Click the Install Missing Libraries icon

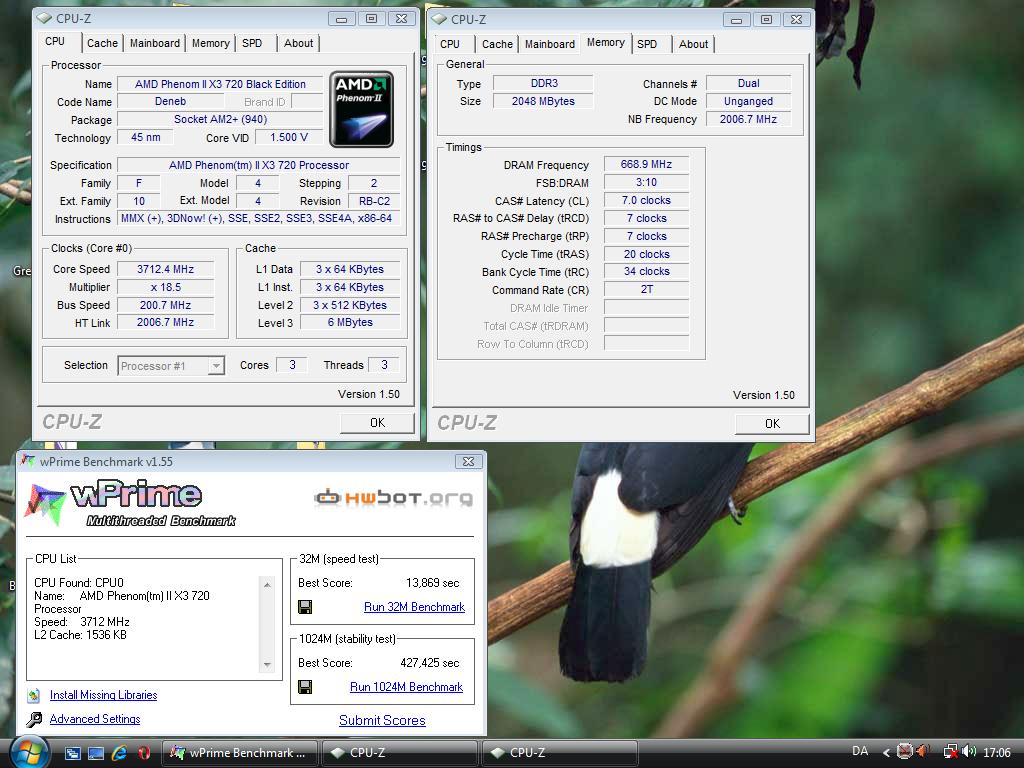34,695
